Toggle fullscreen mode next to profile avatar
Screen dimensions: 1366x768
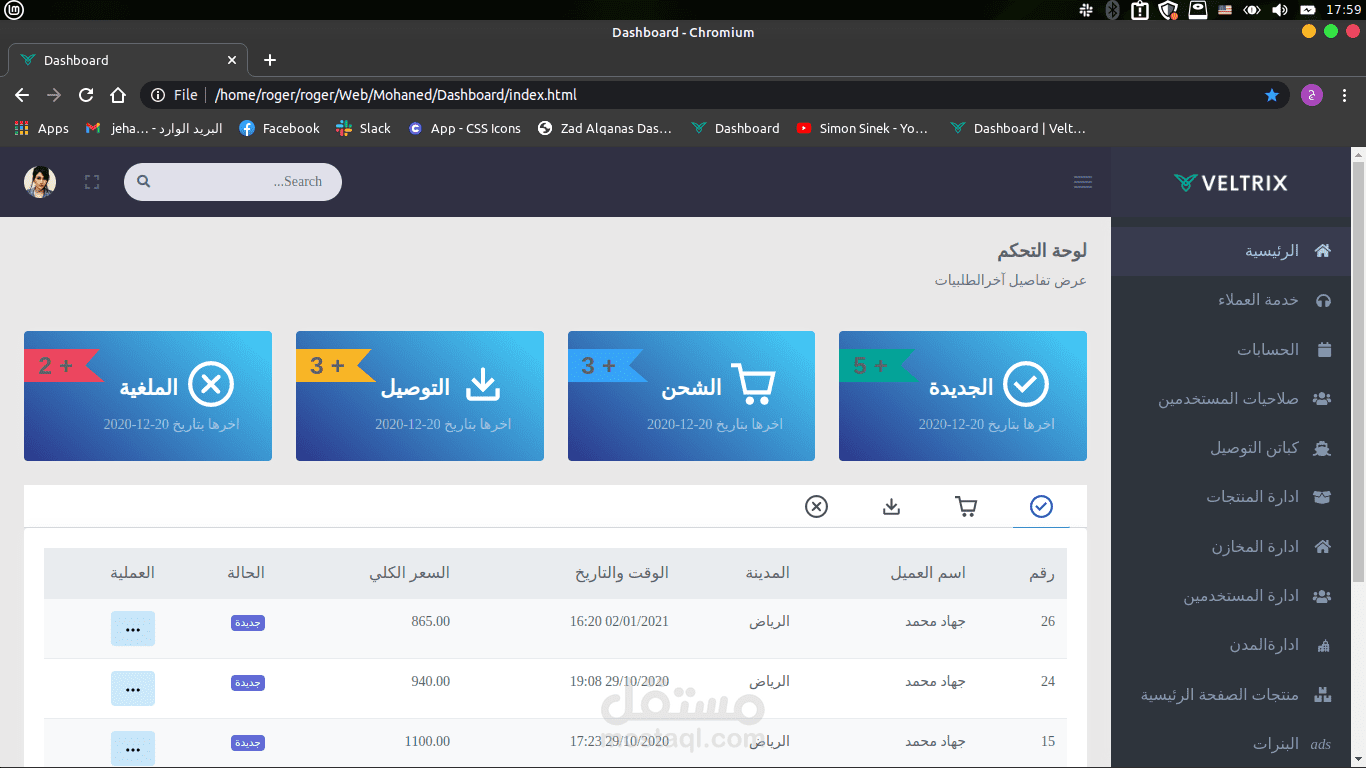pyautogui.click(x=91, y=182)
